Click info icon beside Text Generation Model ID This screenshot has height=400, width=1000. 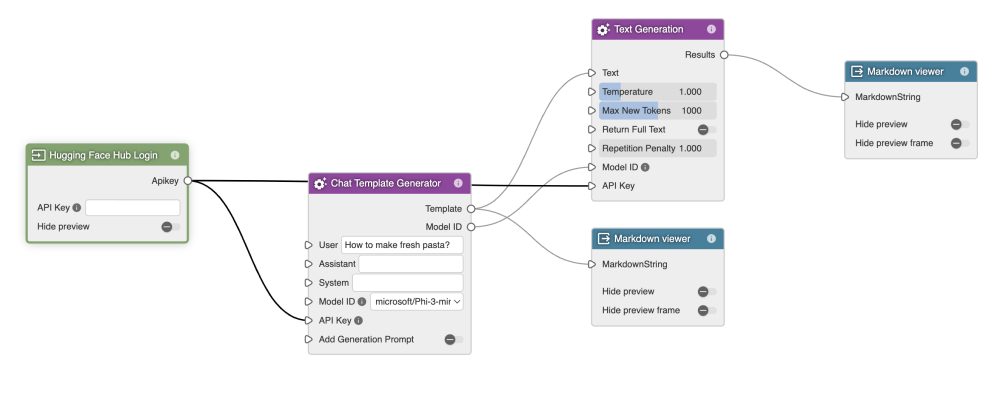click(645, 167)
